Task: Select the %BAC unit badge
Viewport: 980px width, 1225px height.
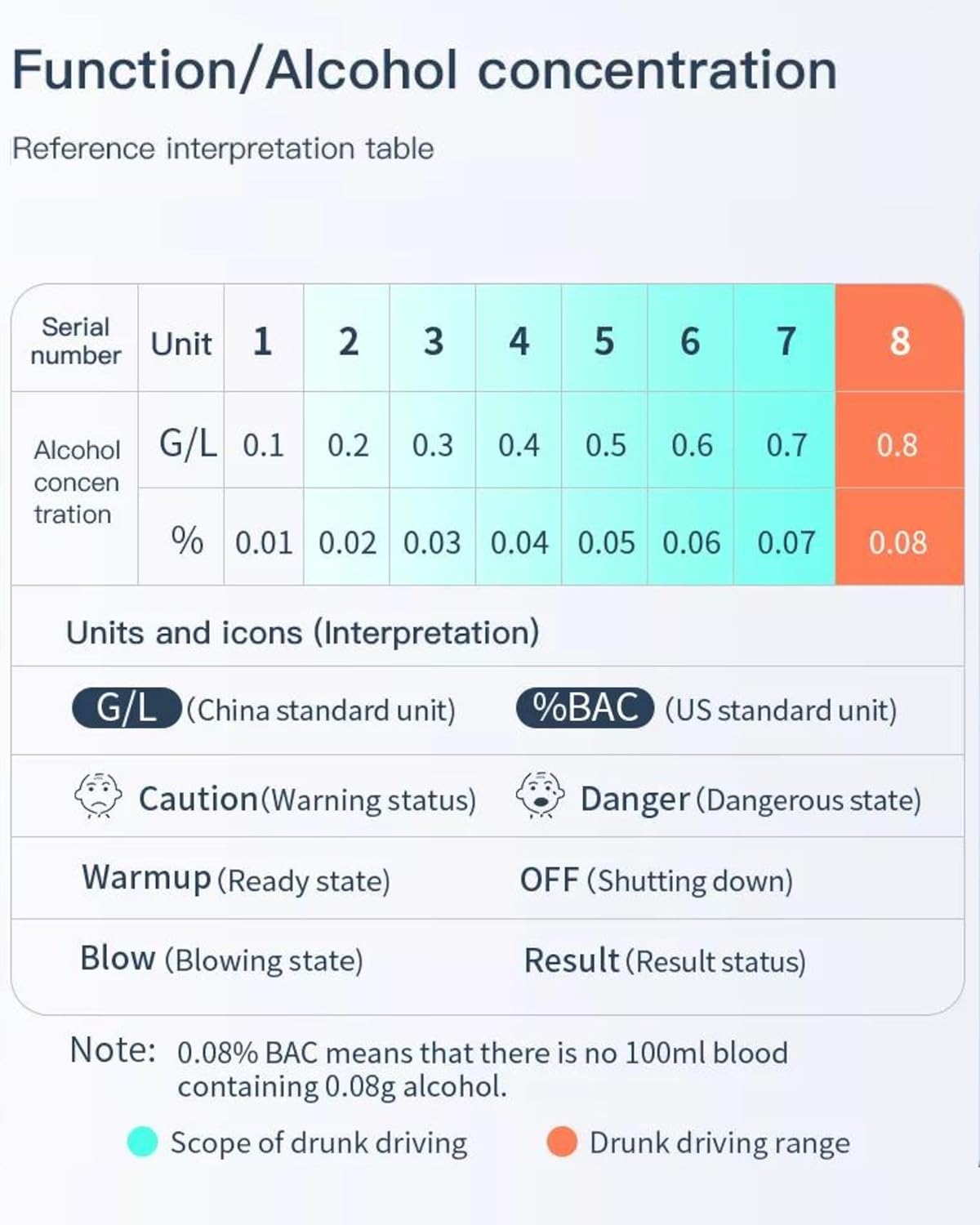Action: [585, 708]
